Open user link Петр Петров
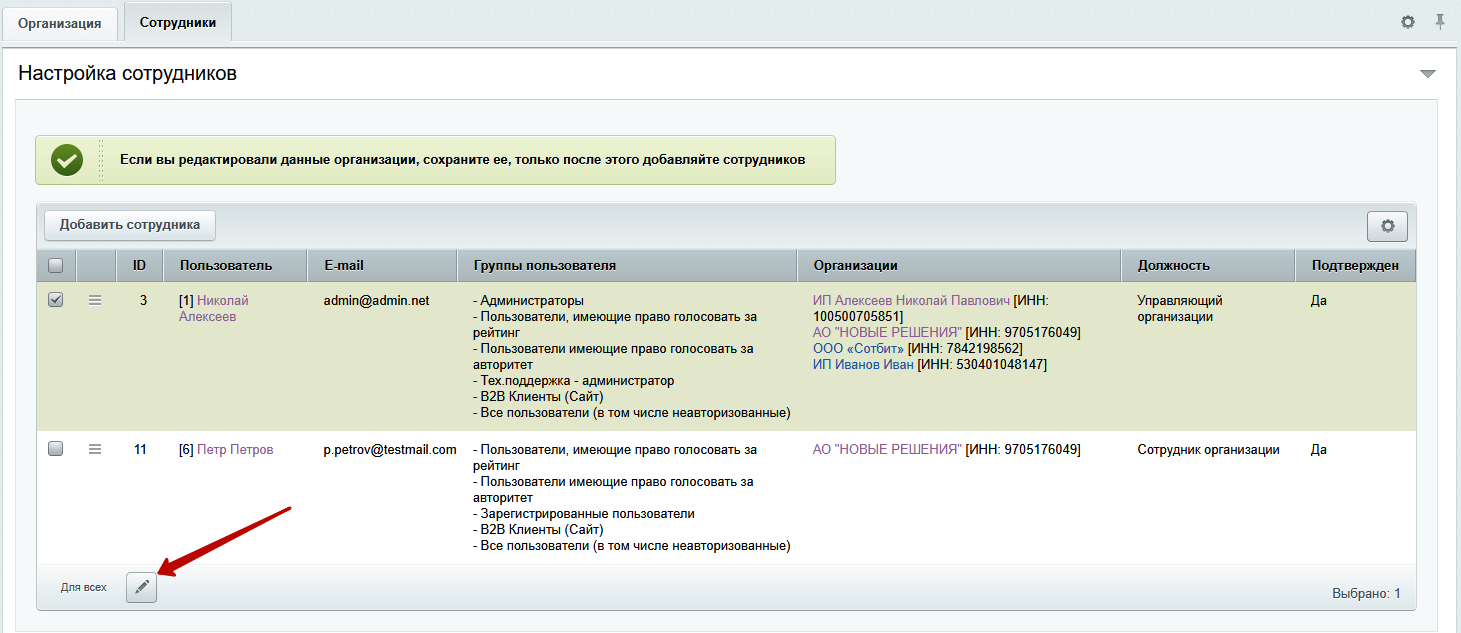 coord(235,450)
